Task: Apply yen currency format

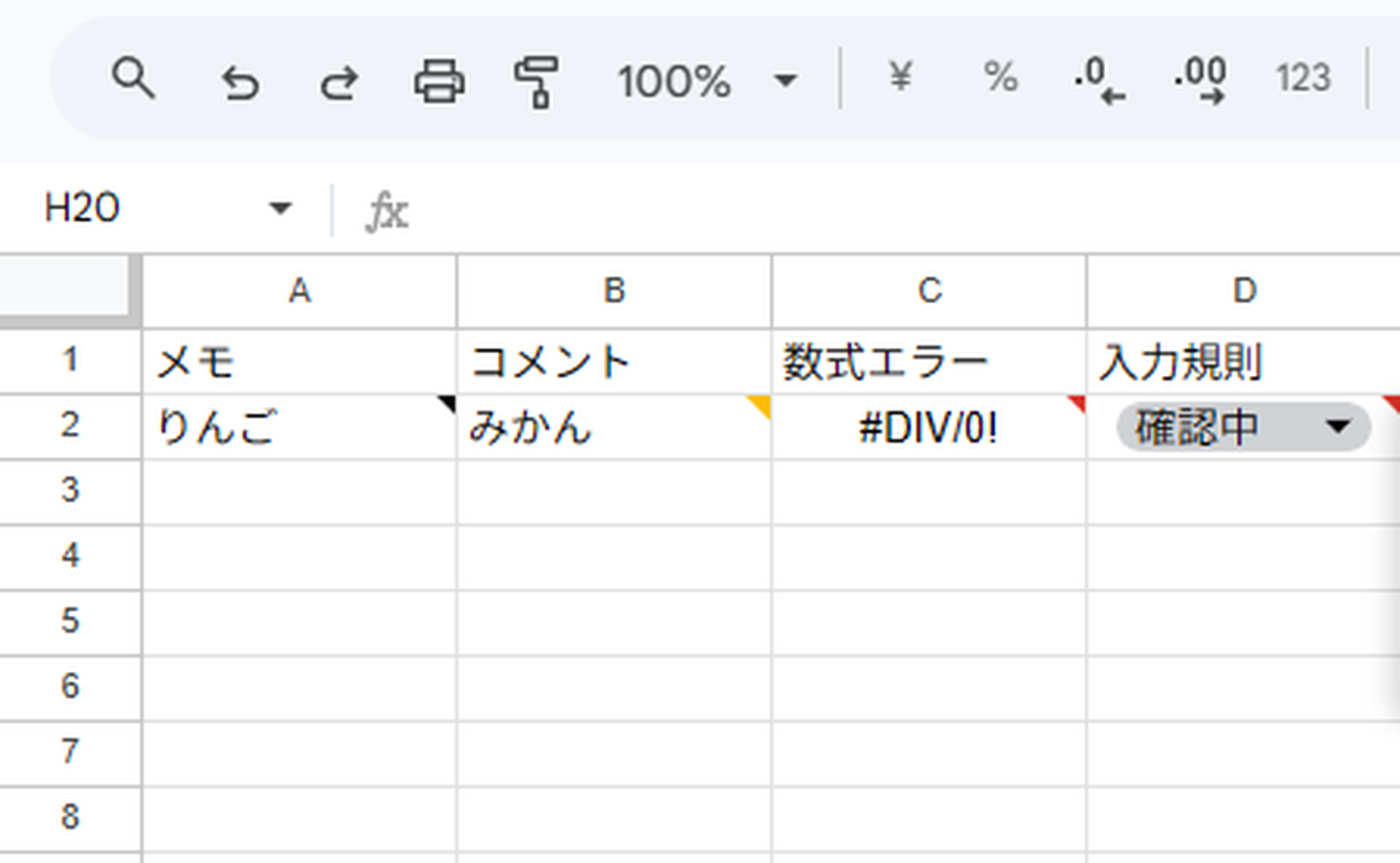Action: 900,77
